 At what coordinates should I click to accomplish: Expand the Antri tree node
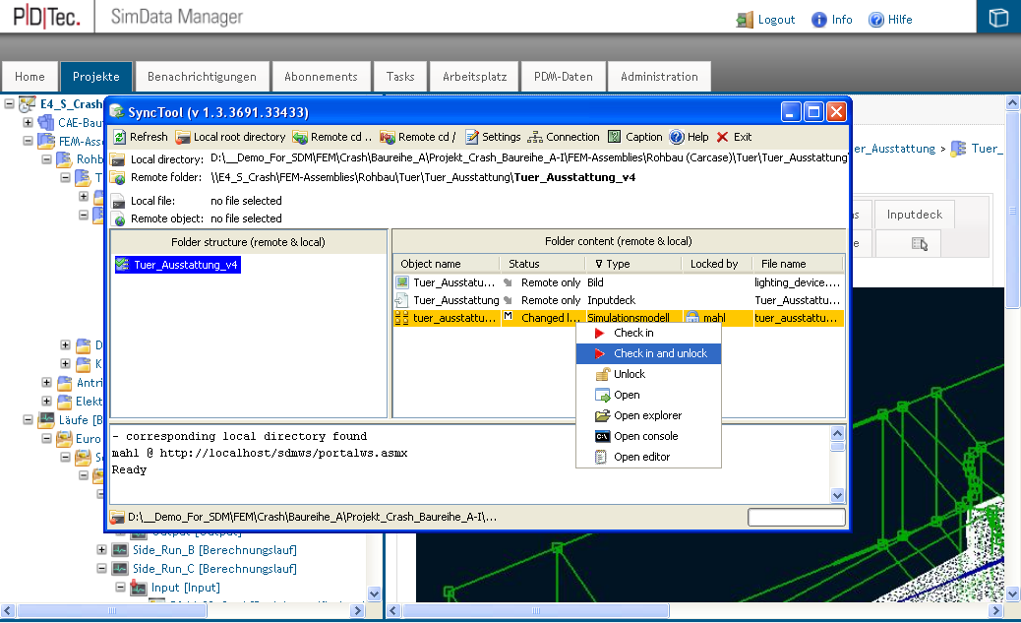coord(47,382)
